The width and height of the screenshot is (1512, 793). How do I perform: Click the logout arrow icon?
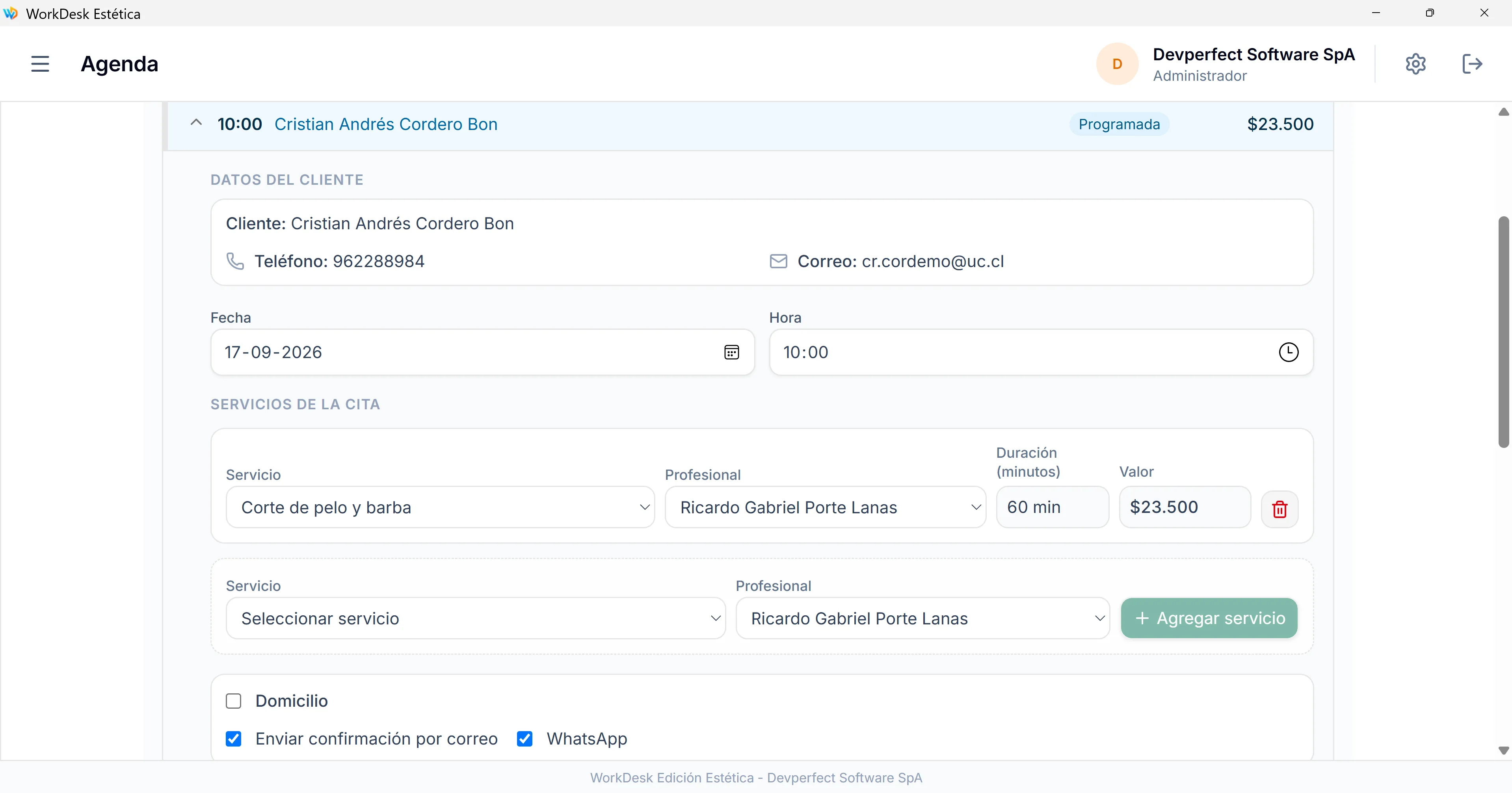[x=1472, y=63]
